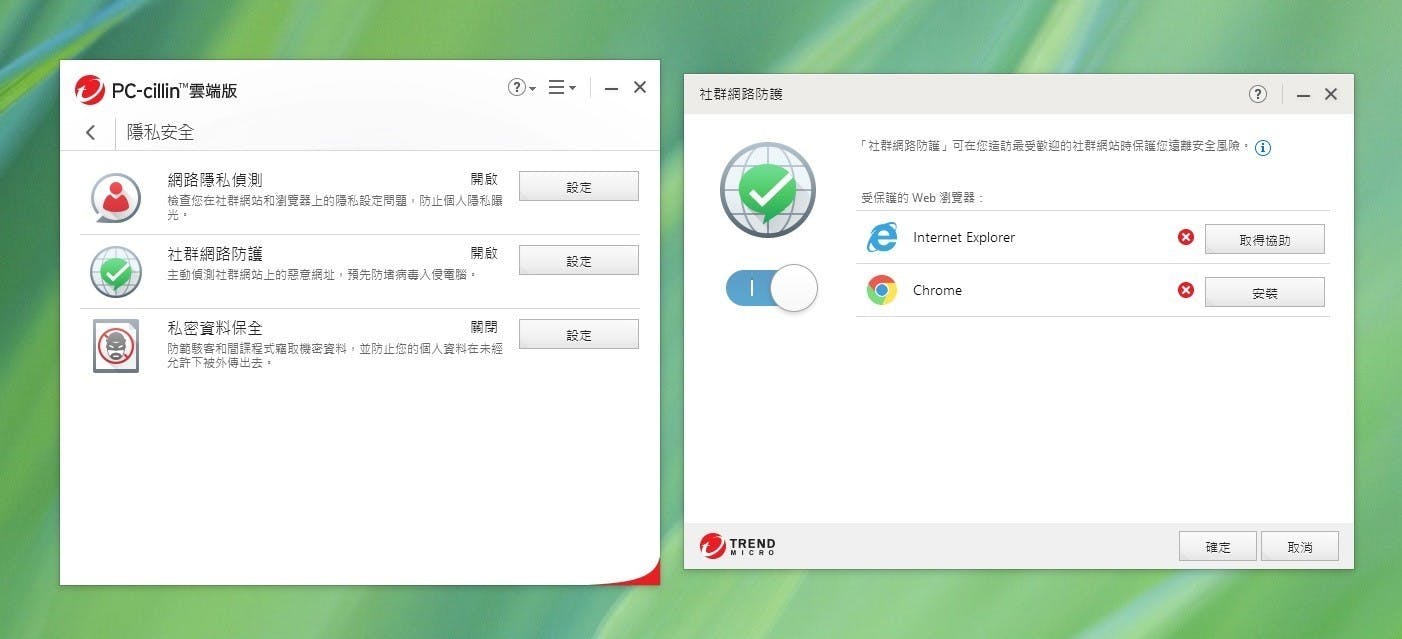
Task: Close the PC-cillin main window
Action: click(x=640, y=88)
